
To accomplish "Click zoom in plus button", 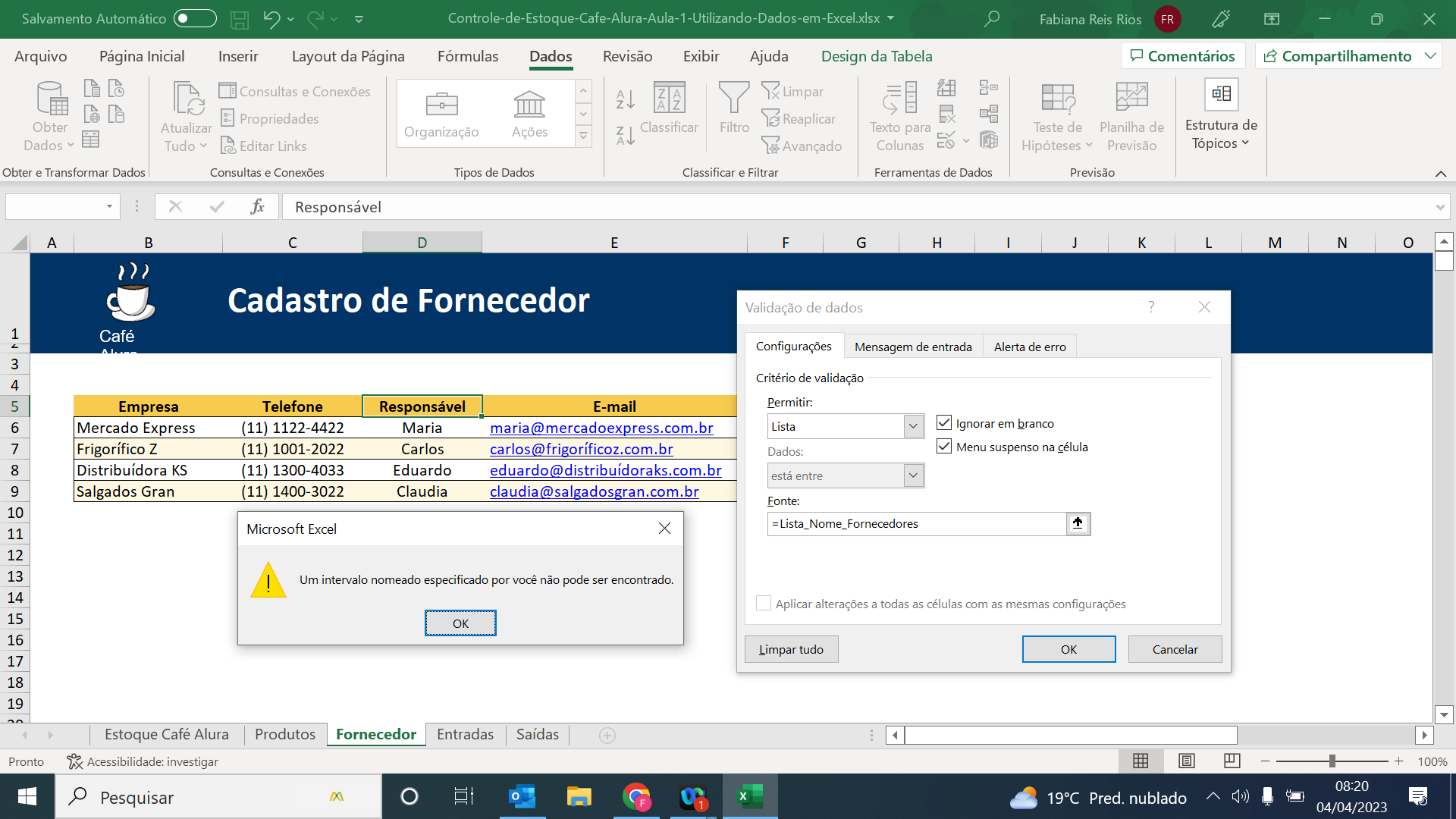I will (x=1398, y=761).
